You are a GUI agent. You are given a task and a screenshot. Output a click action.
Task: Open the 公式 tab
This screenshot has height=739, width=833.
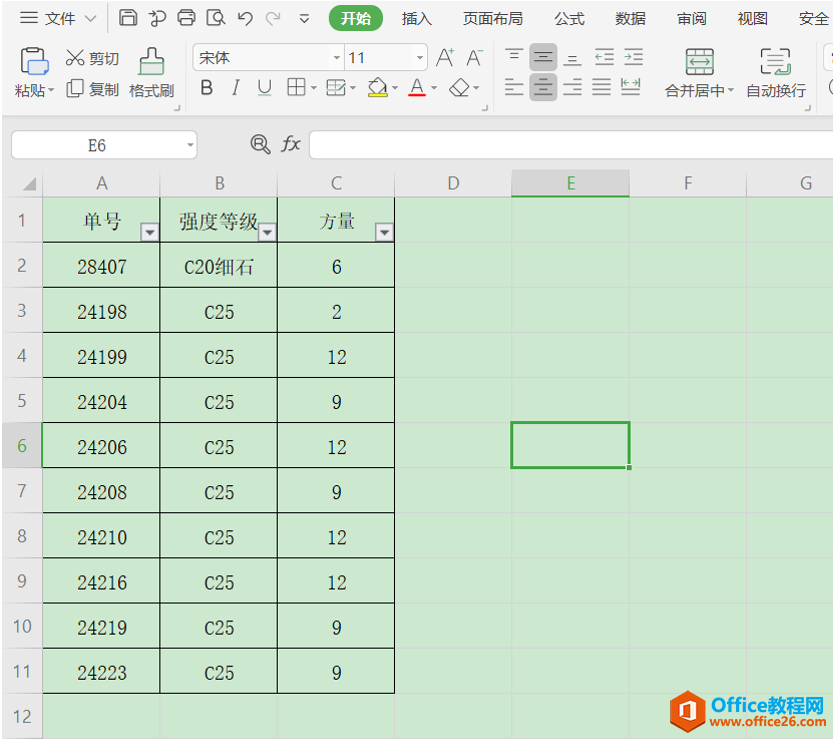569,19
